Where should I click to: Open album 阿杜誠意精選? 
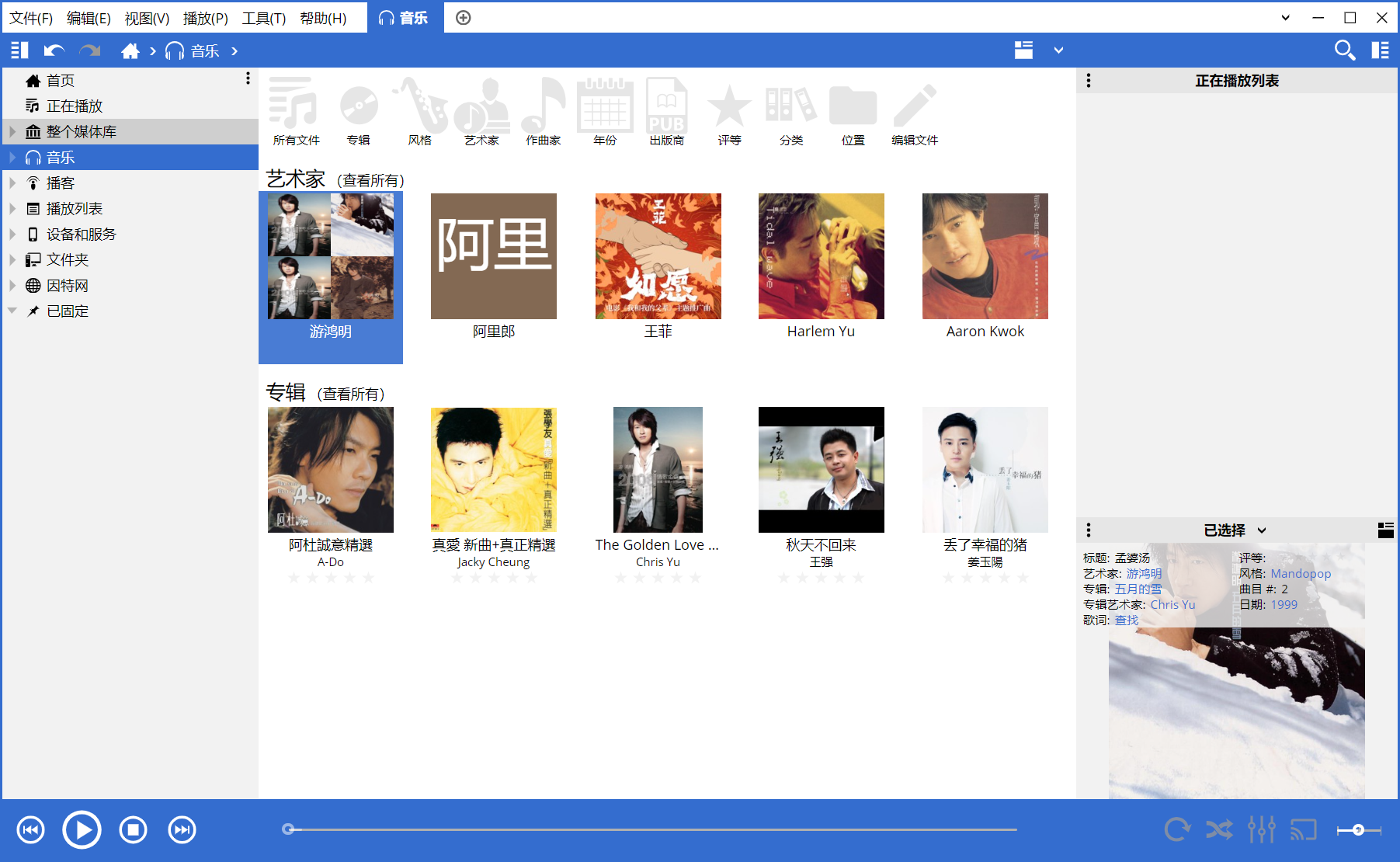point(331,470)
